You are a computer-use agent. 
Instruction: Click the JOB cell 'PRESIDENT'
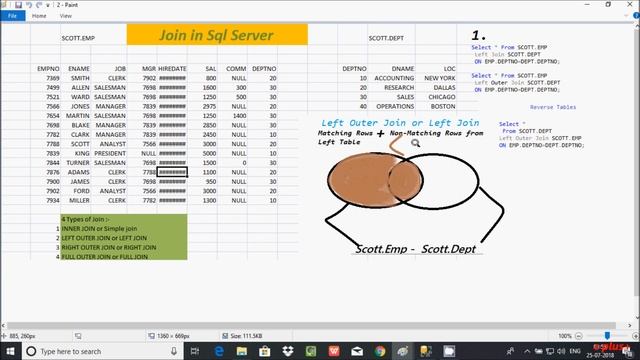click(110, 153)
